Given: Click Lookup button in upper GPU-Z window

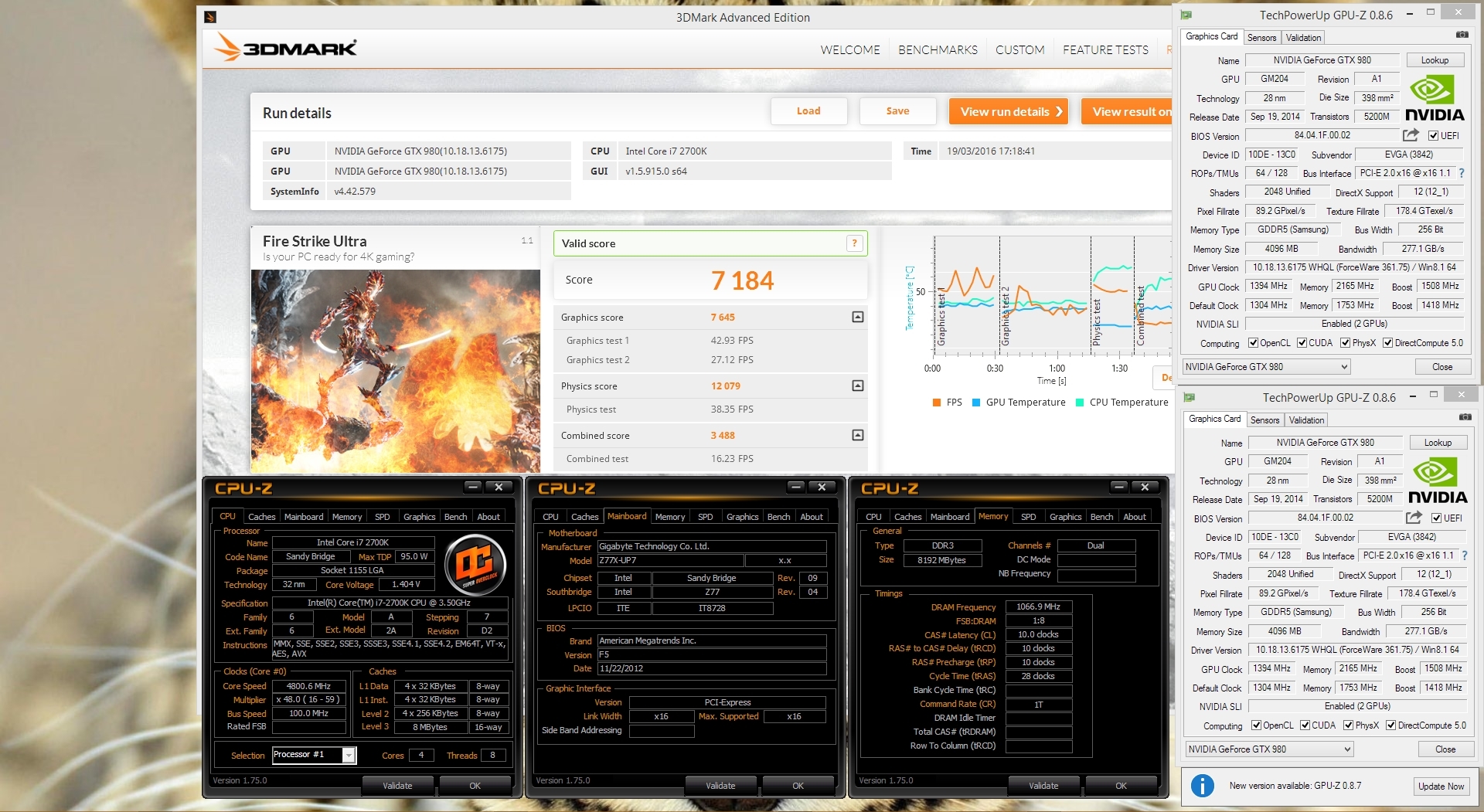Looking at the screenshot, I should [x=1435, y=60].
